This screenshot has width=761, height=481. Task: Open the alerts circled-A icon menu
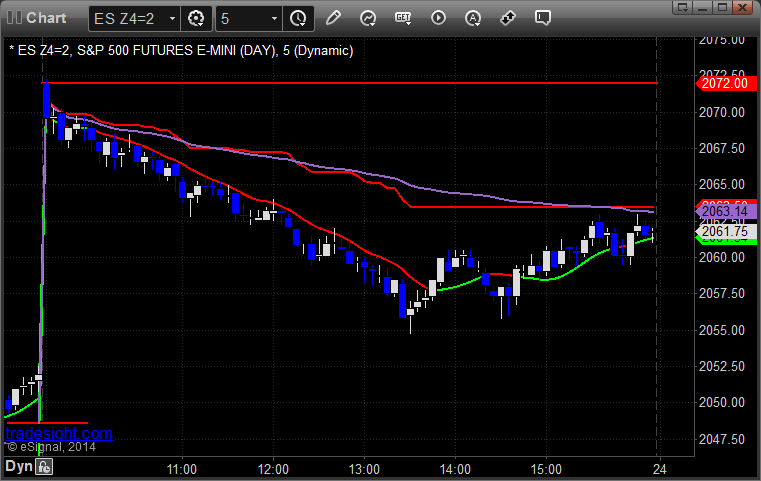(473, 18)
